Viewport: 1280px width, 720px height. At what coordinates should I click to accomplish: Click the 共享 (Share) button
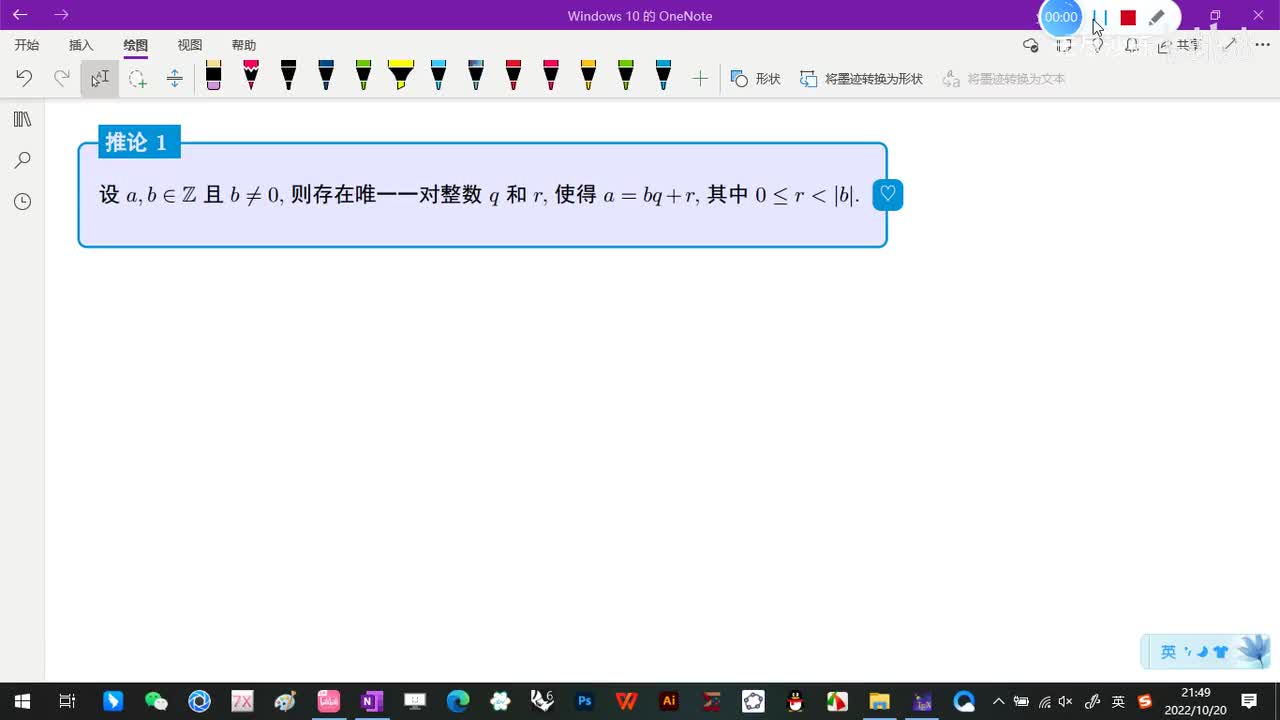point(1180,45)
